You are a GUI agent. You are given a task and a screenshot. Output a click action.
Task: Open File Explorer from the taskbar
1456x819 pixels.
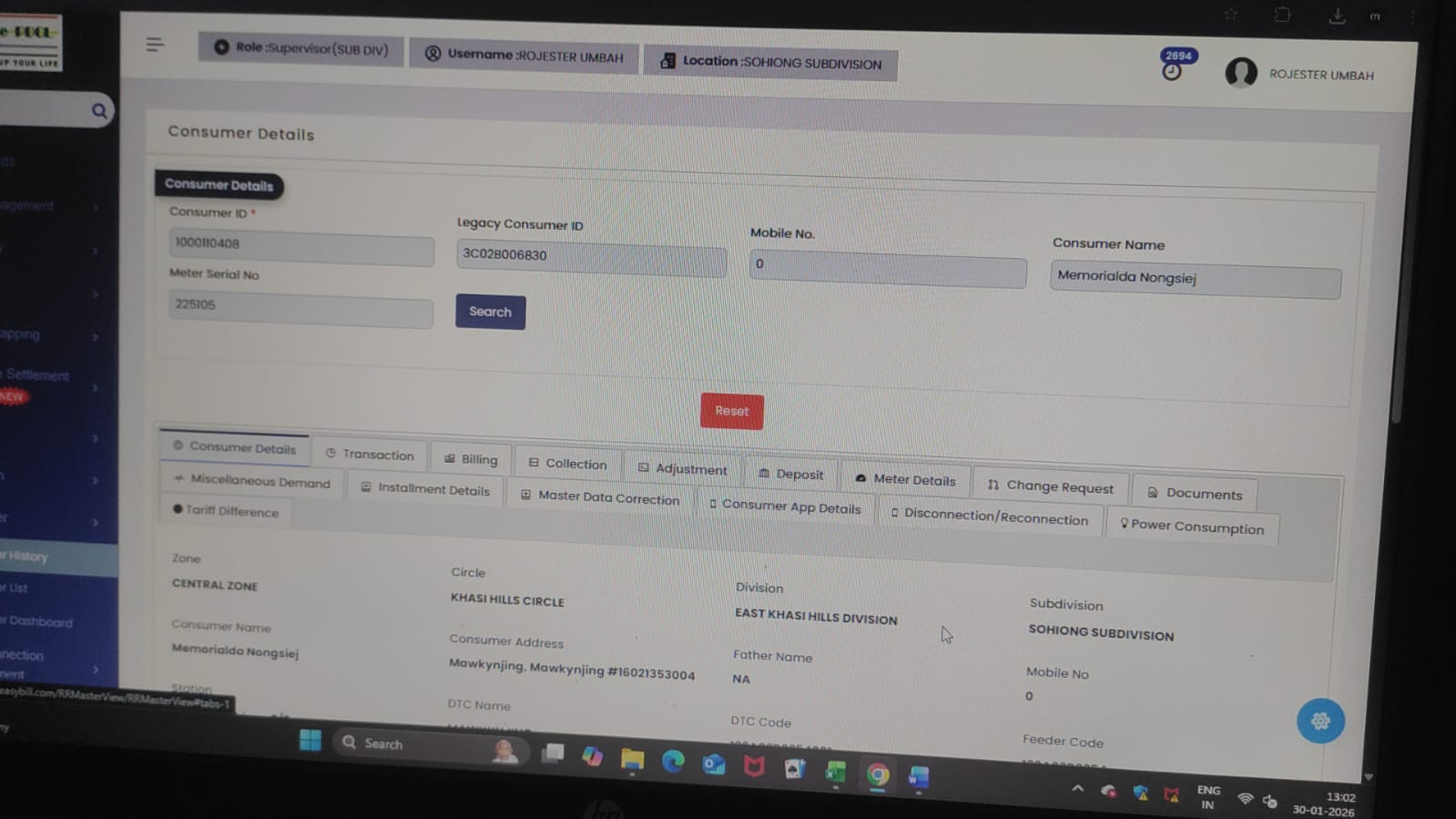632,759
